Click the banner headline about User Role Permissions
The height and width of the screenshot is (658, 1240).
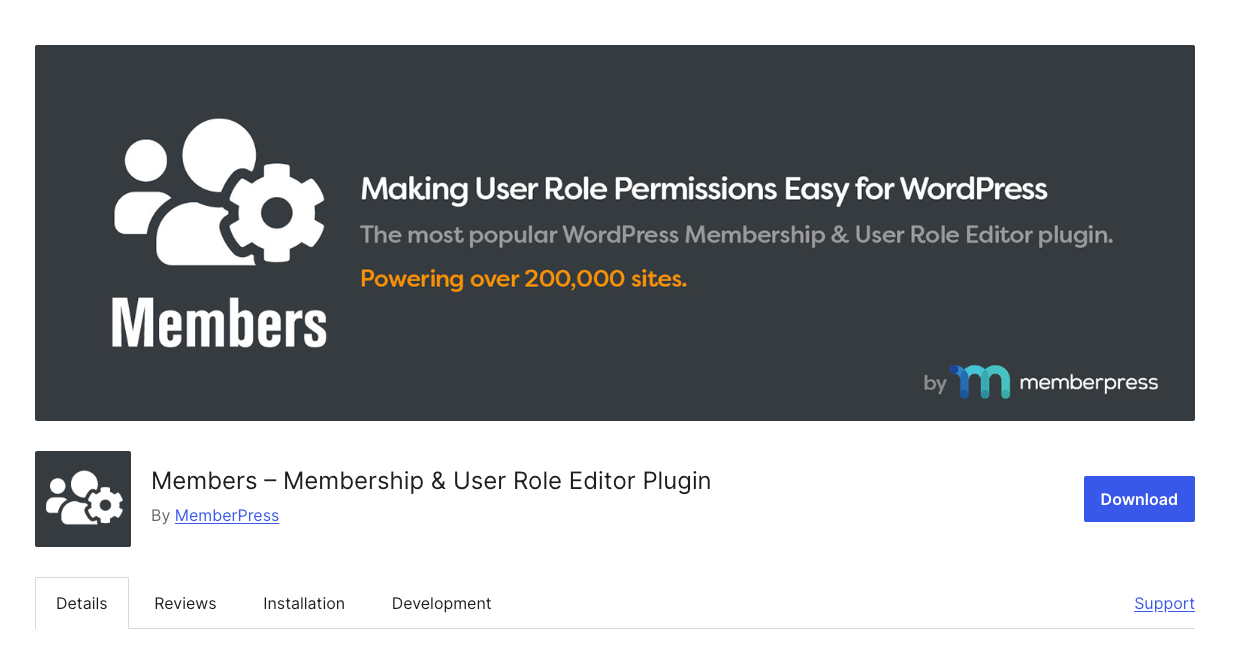coord(703,188)
